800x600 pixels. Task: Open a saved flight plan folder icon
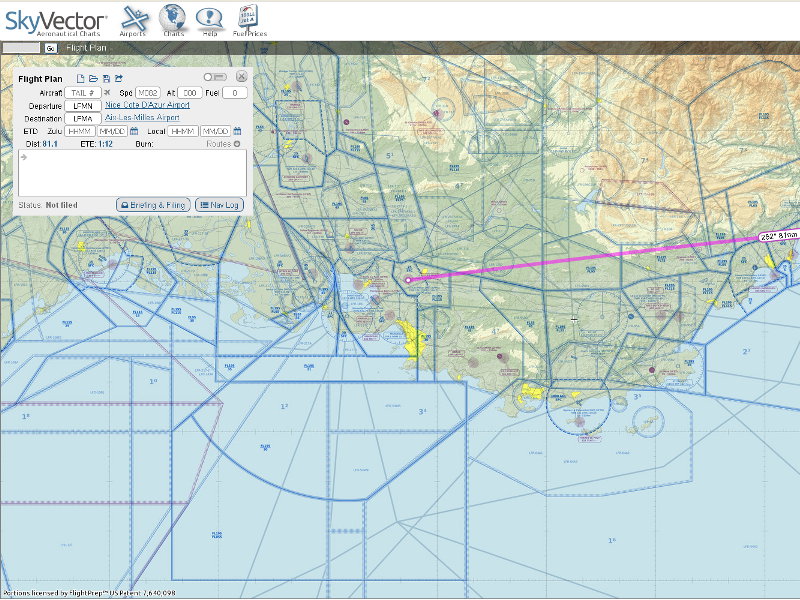[93, 78]
